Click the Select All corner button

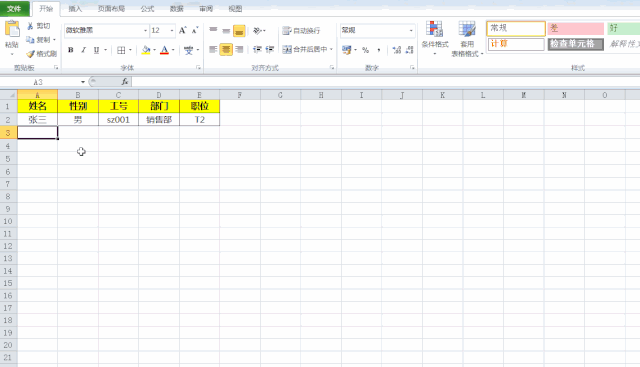(x=9, y=95)
